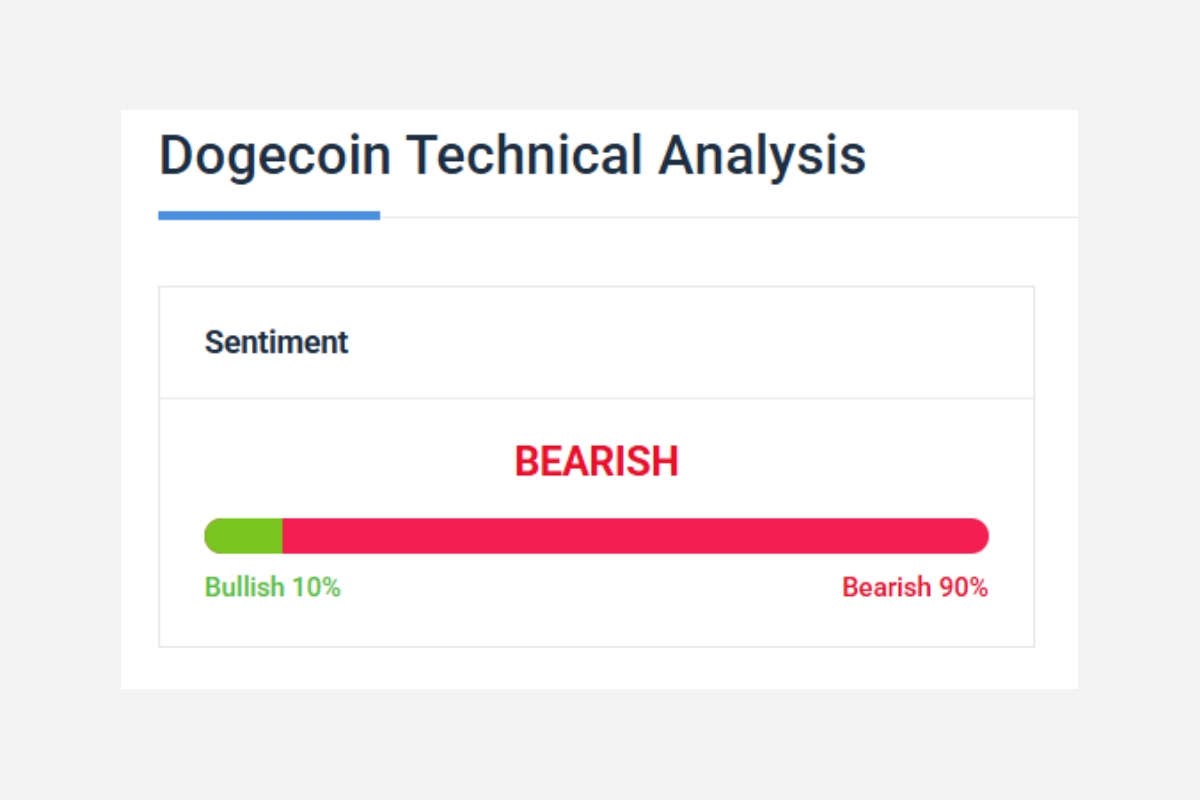
Task: Click where the green and red bar segments meet
Action: tap(283, 536)
